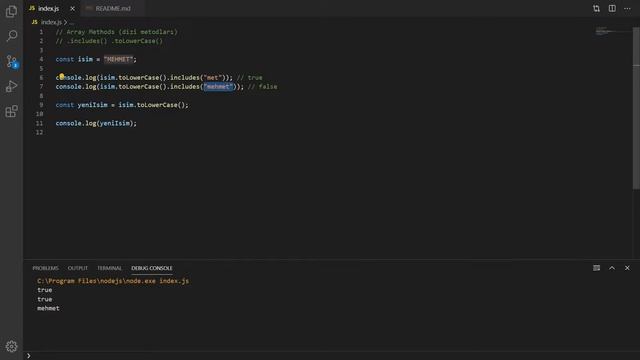
Task: Click the // true comment on line 6
Action: pyautogui.click(x=250, y=78)
